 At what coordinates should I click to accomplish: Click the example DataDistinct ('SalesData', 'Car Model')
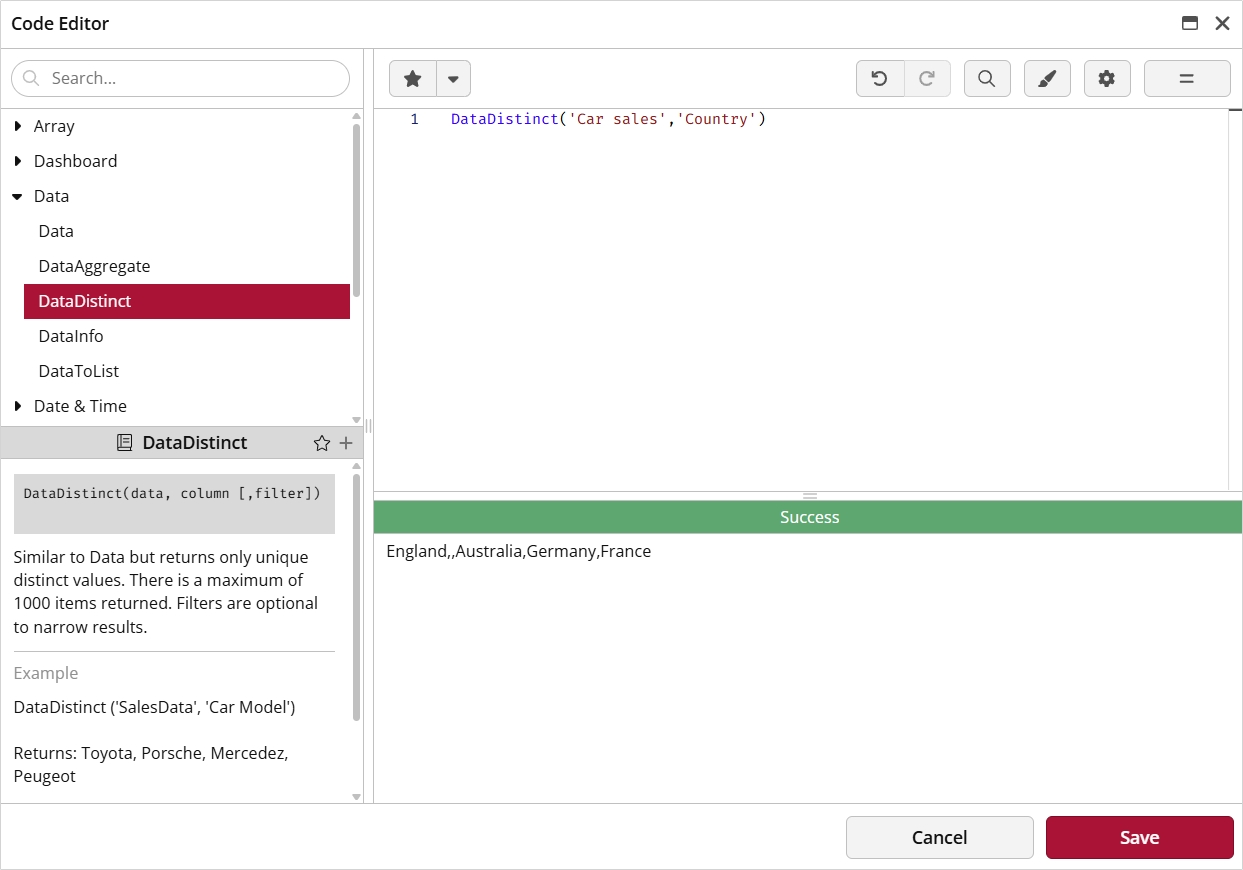coord(154,707)
